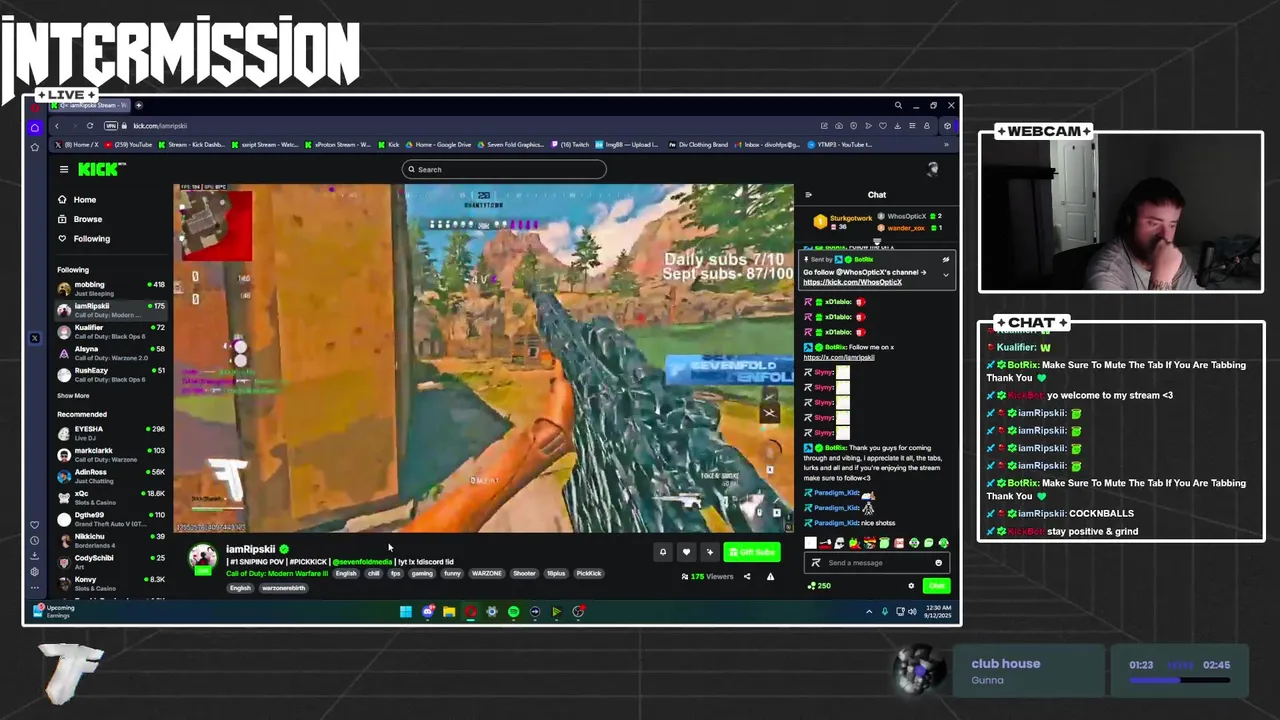Open the Kick hamburger sidebar menu
This screenshot has width=1280, height=720.
[64, 169]
